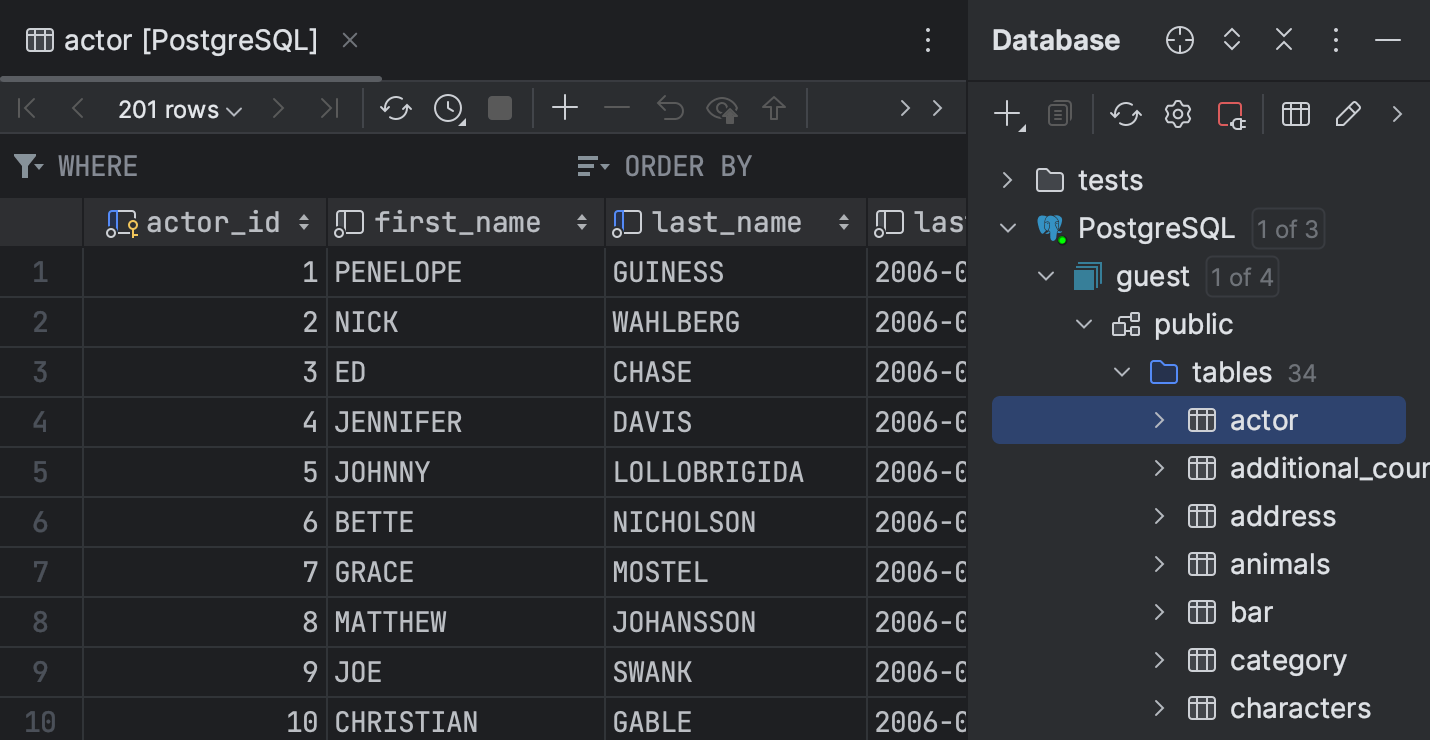This screenshot has width=1430, height=740.
Task: Open the editor options kebab menu
Action: point(928,40)
